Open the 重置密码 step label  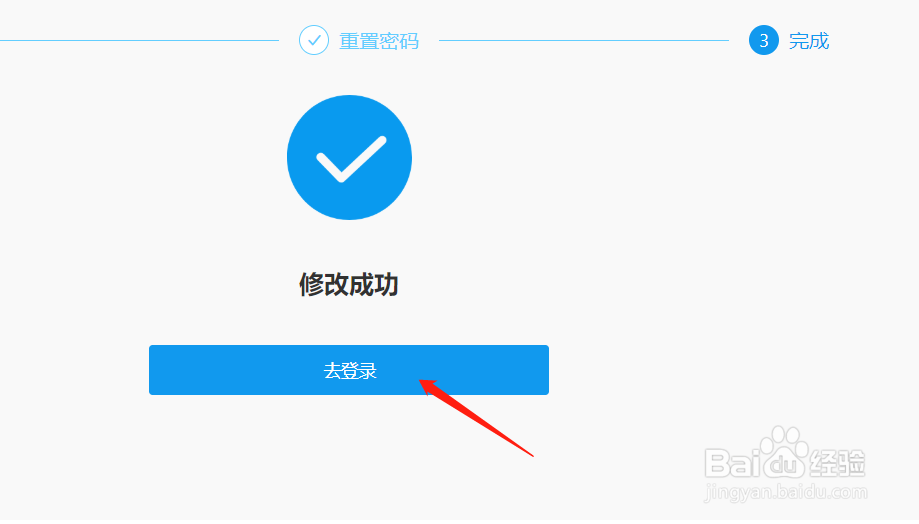pos(379,41)
